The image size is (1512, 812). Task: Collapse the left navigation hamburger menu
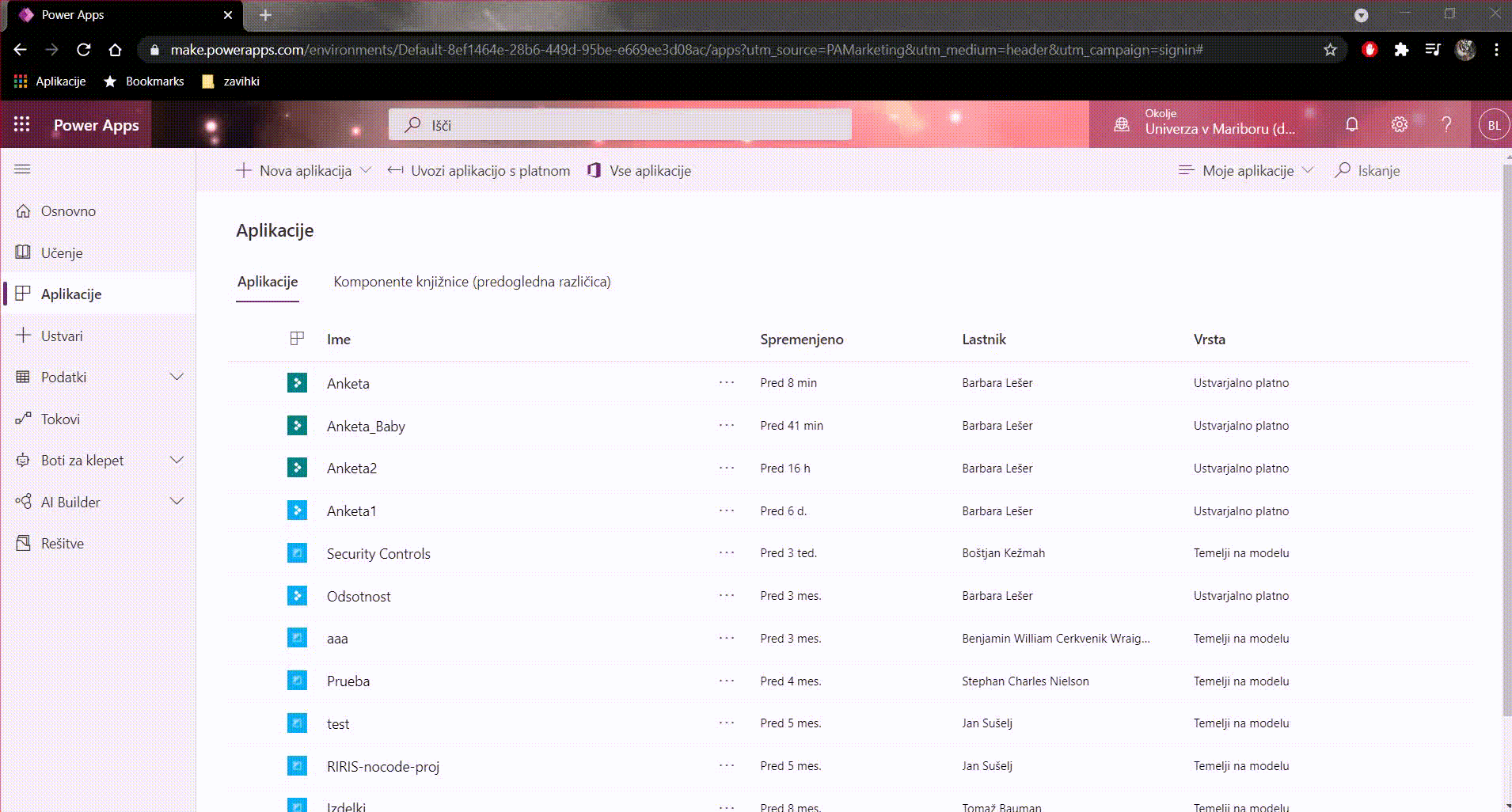click(22, 169)
